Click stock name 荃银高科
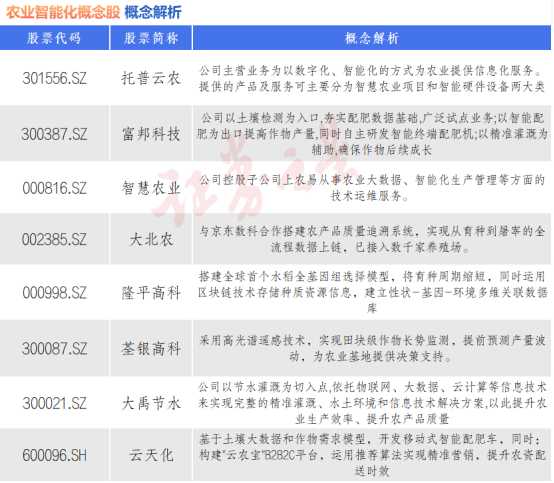The image size is (554, 483). click(151, 349)
